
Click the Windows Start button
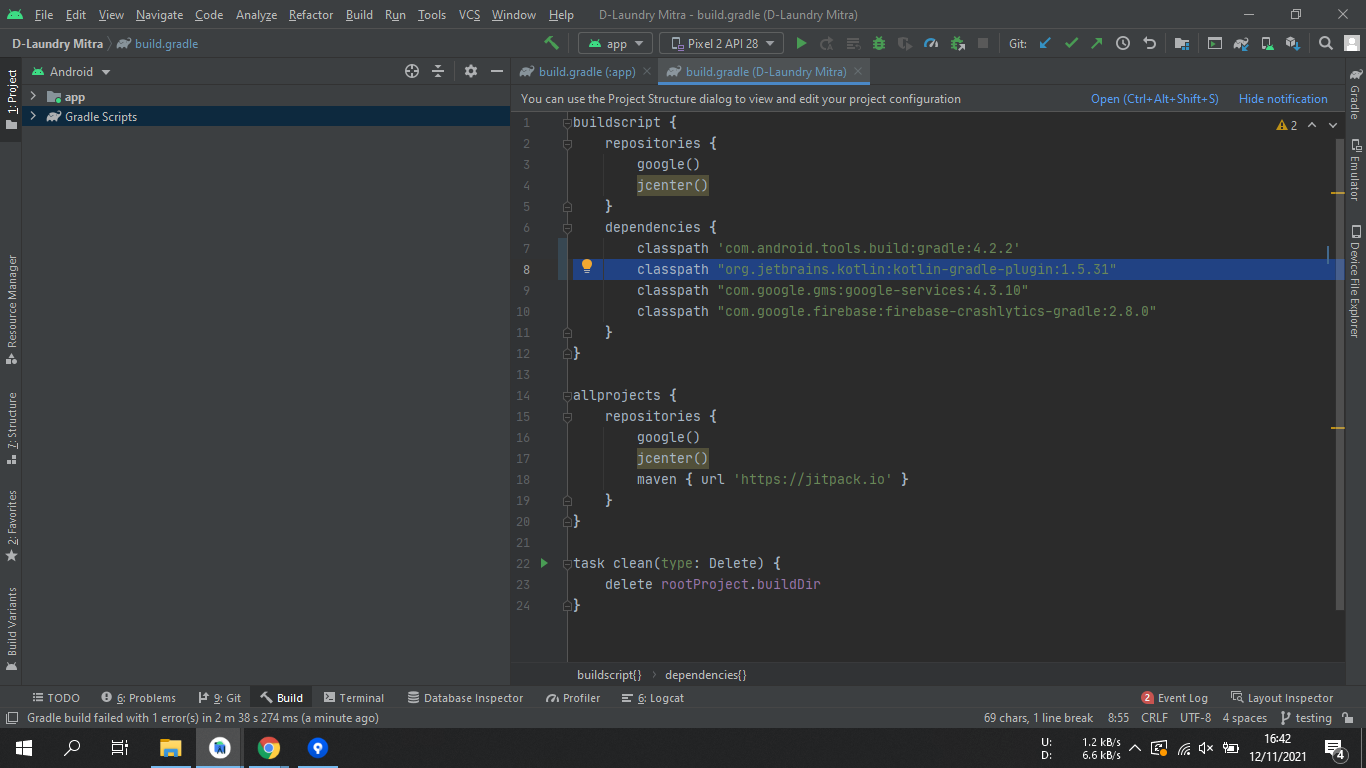click(x=24, y=748)
